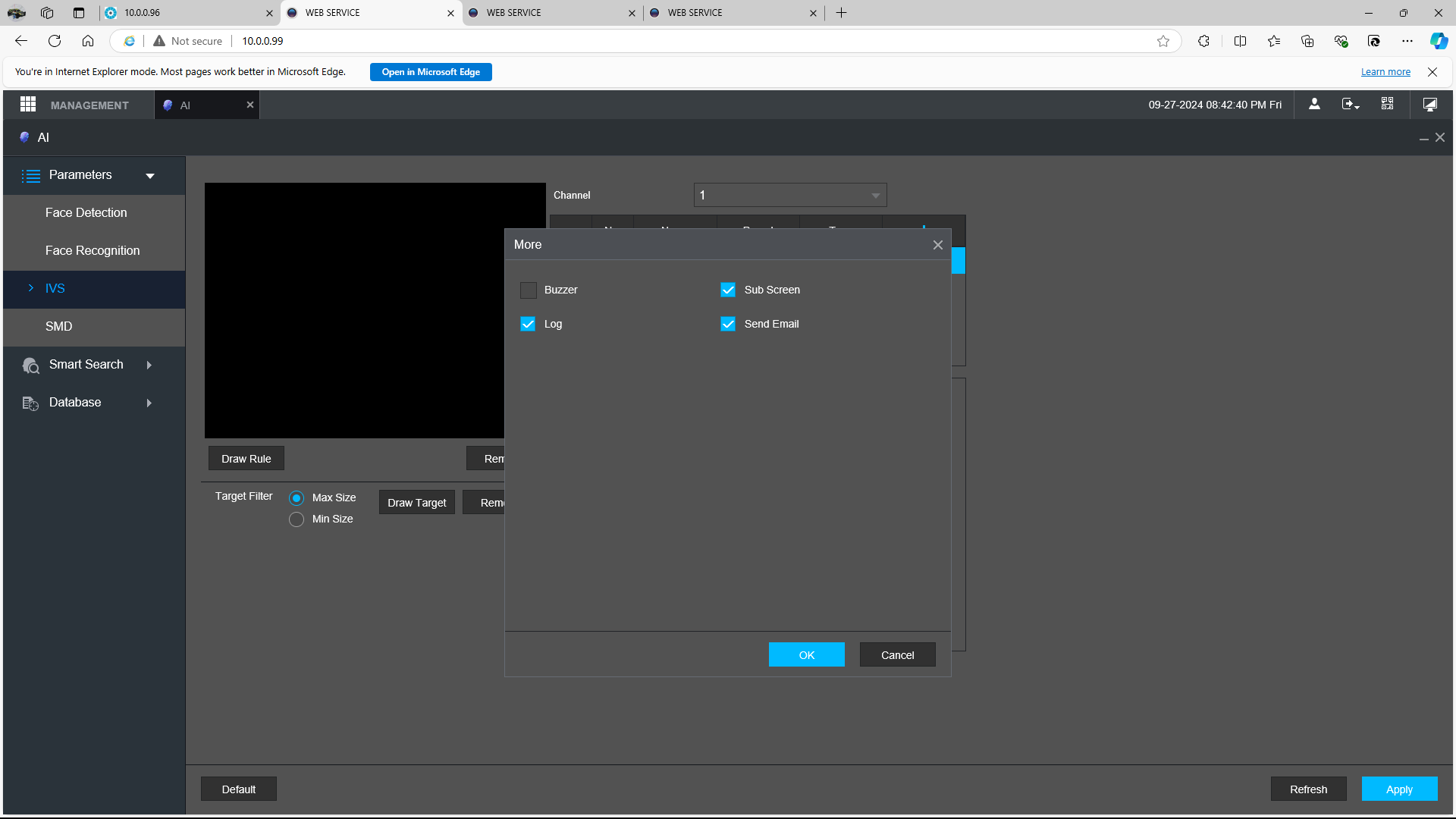Open Edge split screen icon
This screenshot has height=819, width=1456.
pyautogui.click(x=1241, y=41)
